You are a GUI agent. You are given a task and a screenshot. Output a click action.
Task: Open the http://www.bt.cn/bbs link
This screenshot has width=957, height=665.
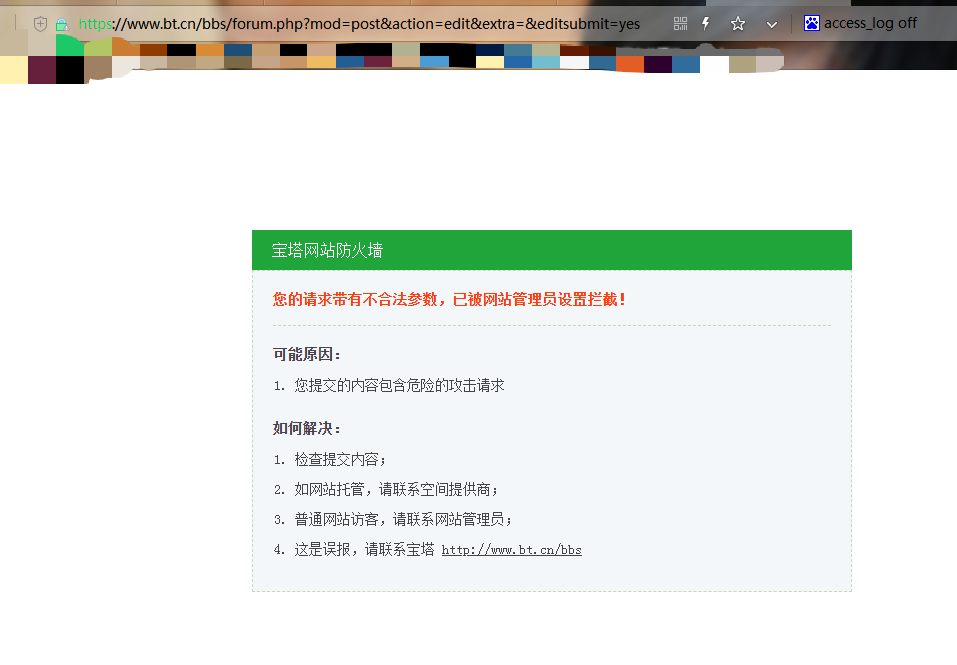pos(511,550)
